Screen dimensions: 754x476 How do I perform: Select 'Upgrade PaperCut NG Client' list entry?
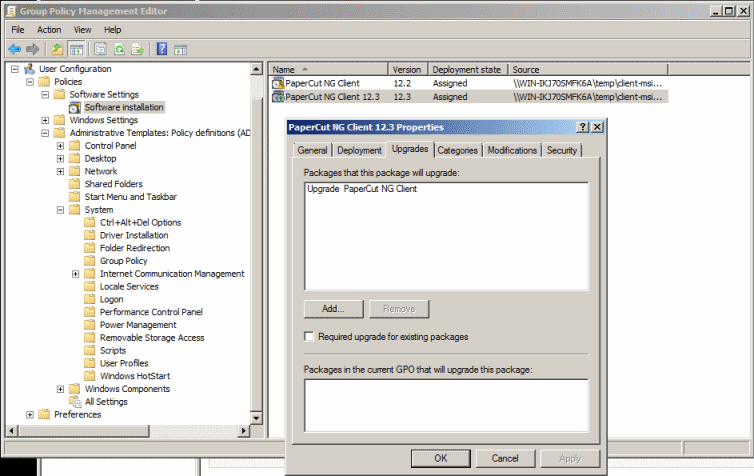(362, 189)
